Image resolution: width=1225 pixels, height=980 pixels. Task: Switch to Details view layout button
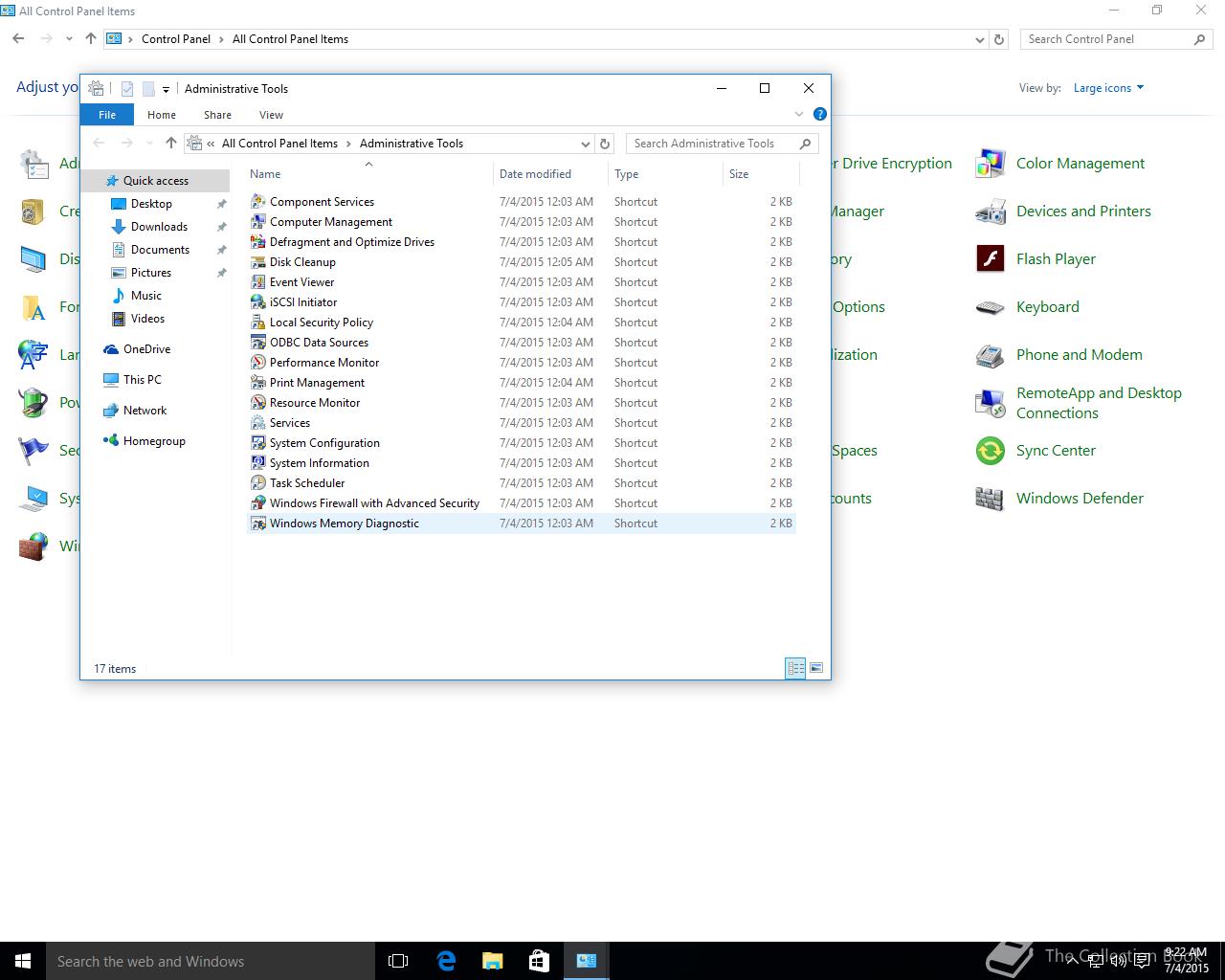pos(795,668)
